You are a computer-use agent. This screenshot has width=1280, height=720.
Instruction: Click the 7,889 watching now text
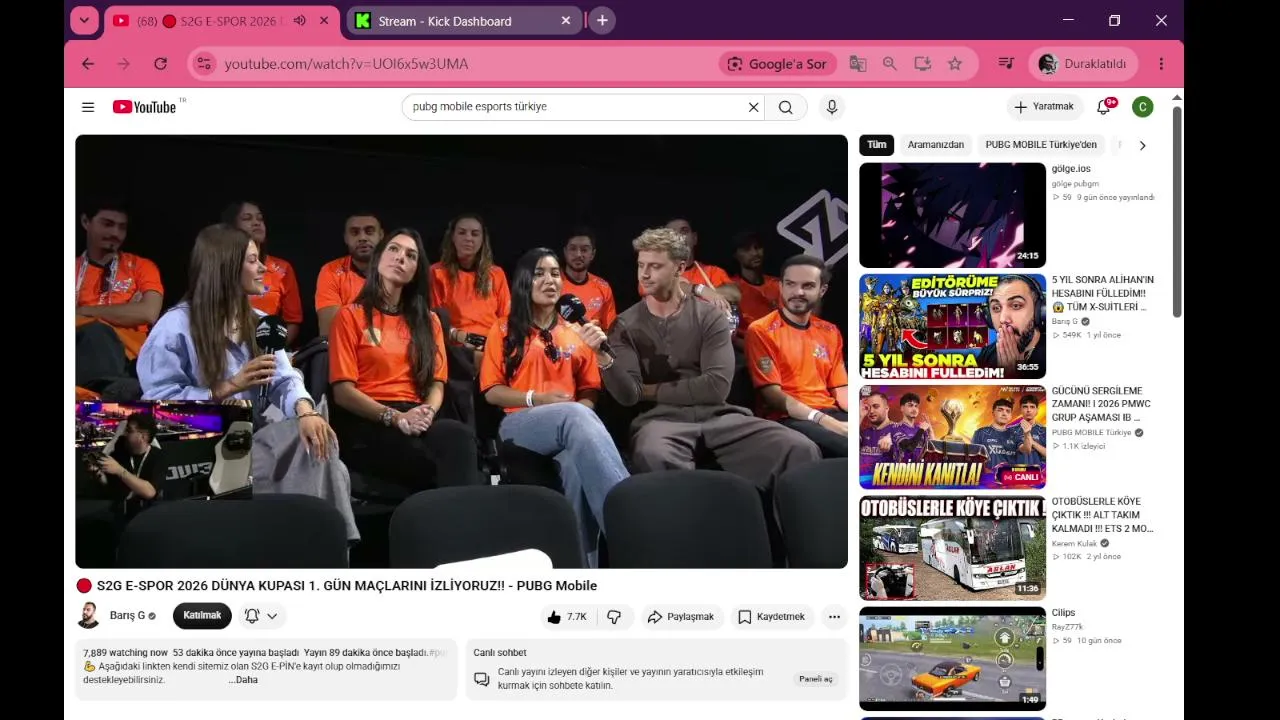point(125,653)
